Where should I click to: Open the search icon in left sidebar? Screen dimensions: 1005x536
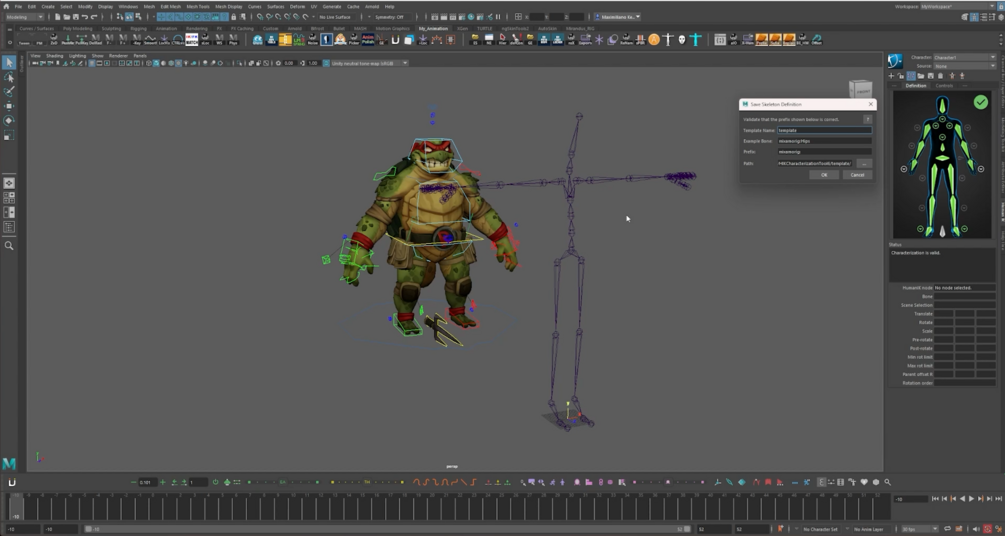[9, 246]
